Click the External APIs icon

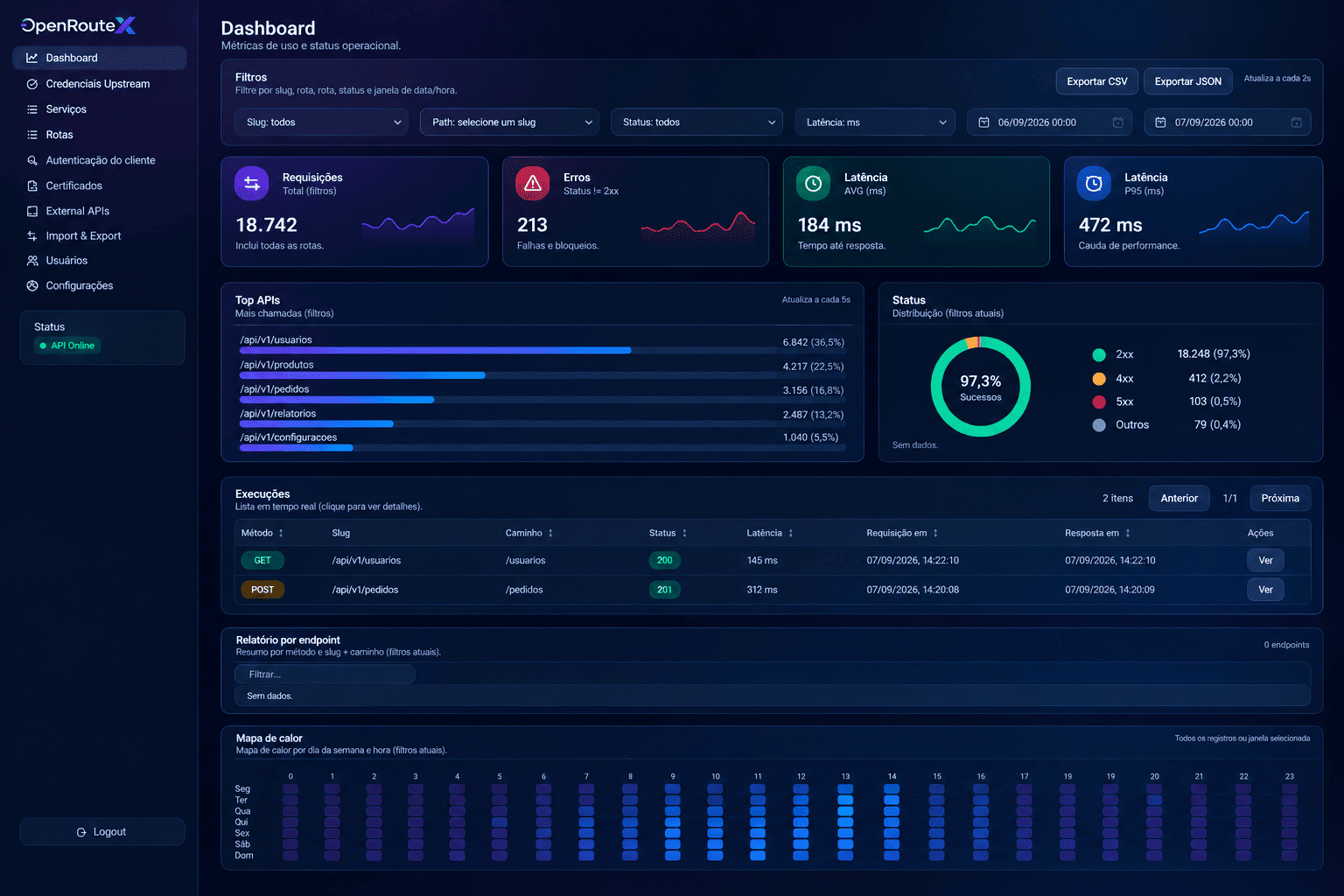tap(32, 211)
